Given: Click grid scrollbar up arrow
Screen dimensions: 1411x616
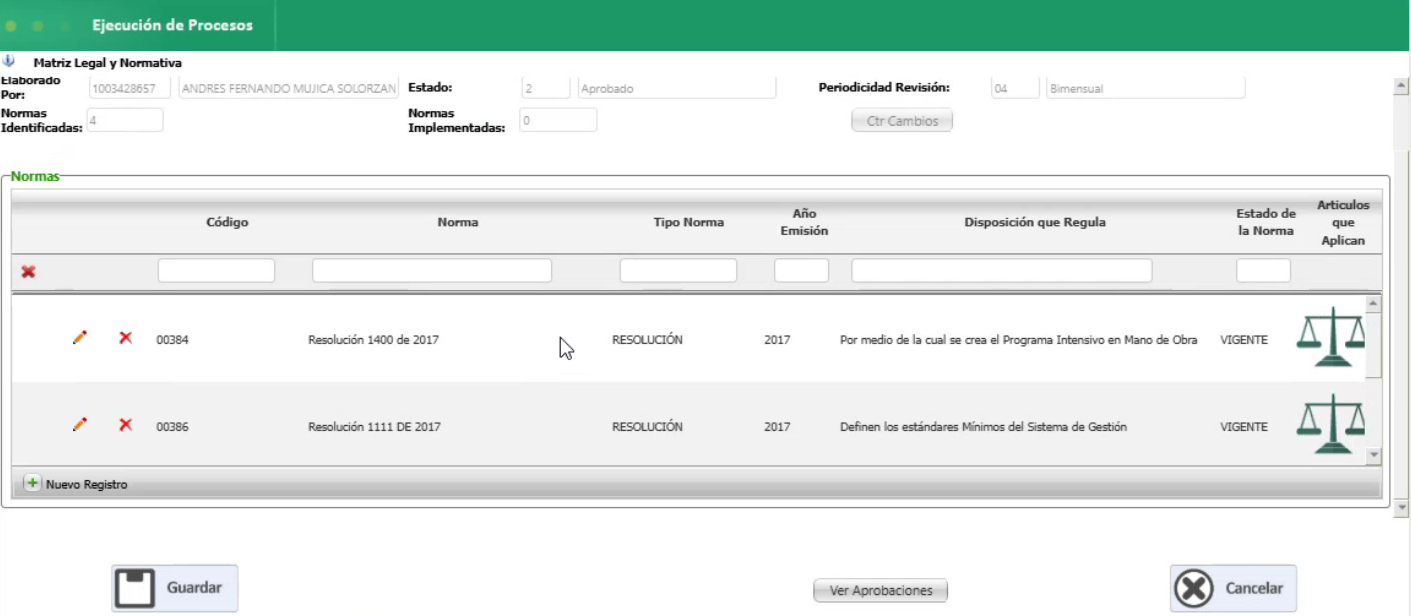Looking at the screenshot, I should 1373,303.
